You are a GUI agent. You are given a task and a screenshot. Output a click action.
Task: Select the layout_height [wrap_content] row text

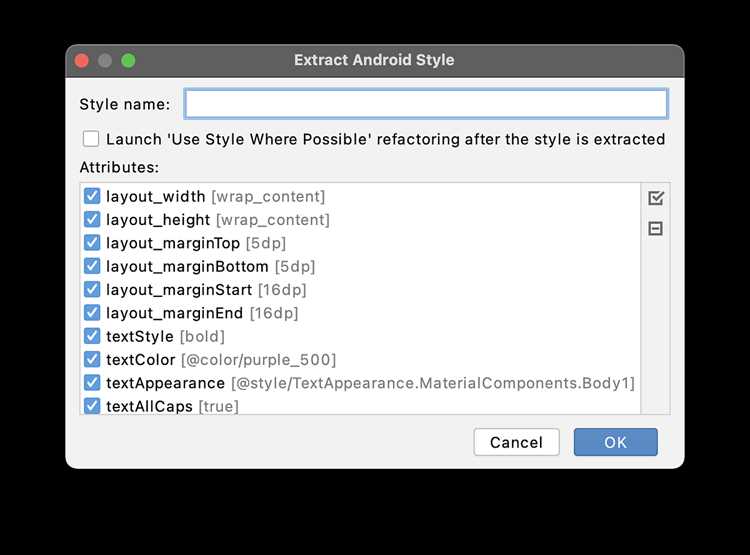tap(218, 220)
